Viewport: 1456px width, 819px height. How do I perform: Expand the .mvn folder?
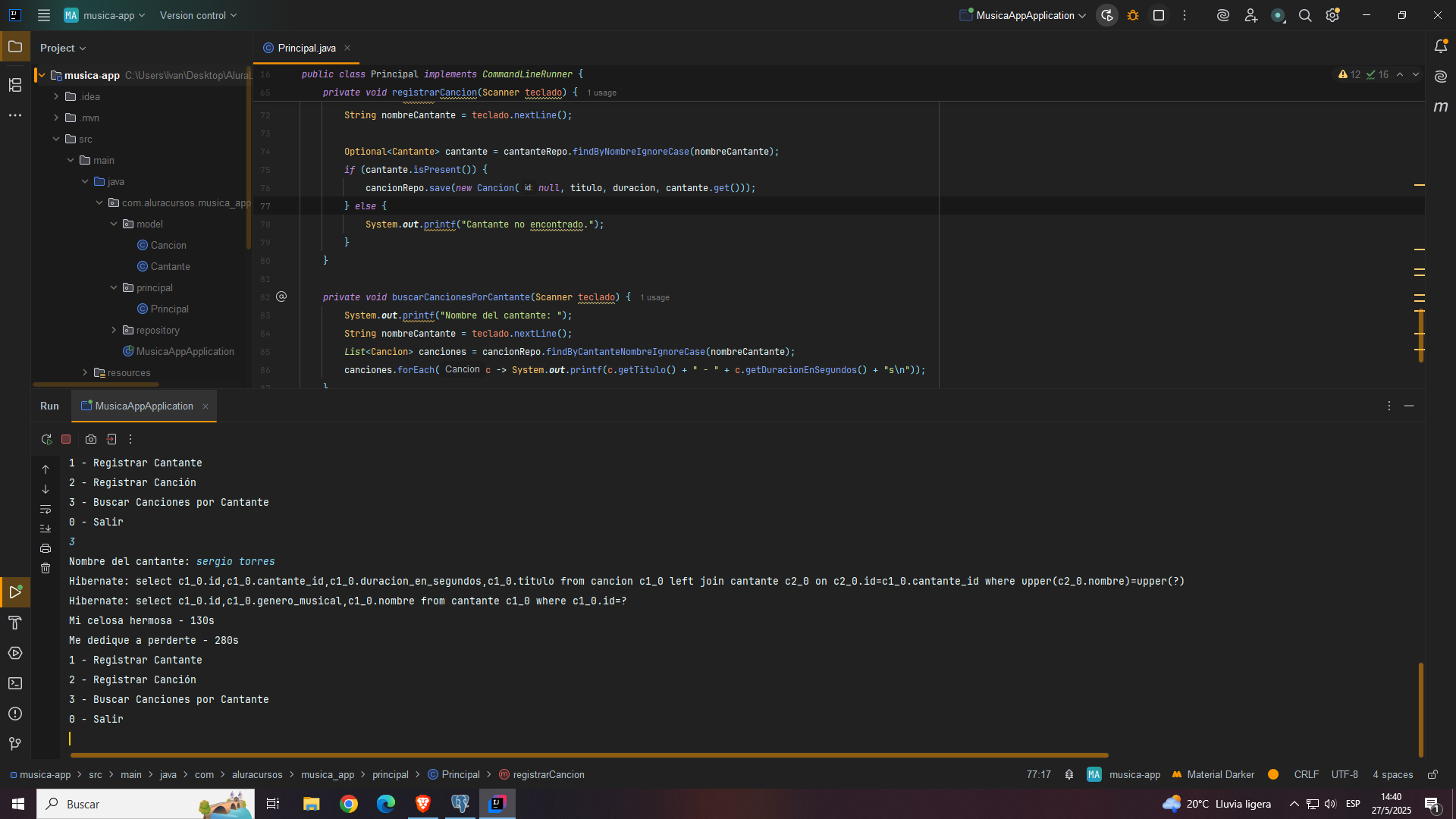[x=56, y=118]
